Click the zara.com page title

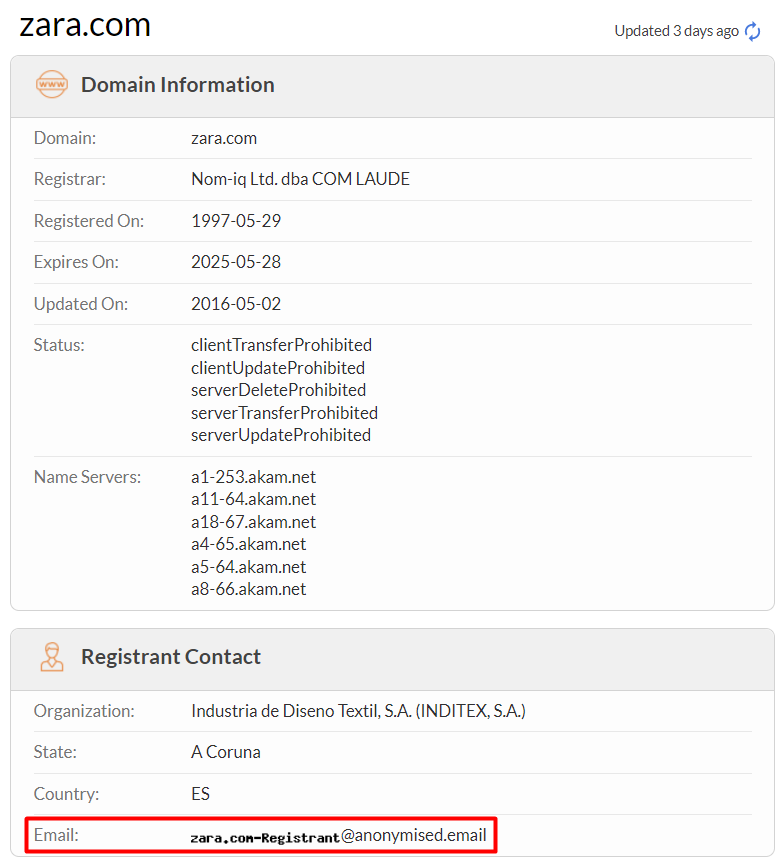click(85, 25)
